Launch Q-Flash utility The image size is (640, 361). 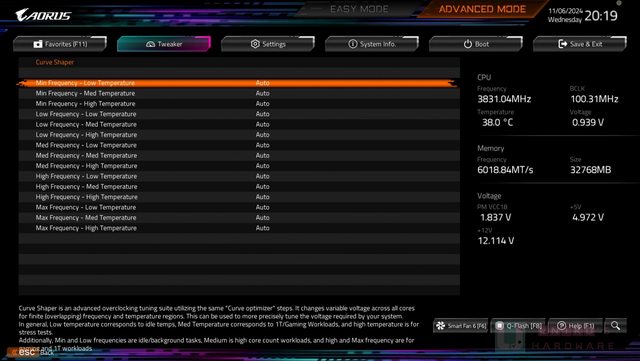[x=518, y=325]
